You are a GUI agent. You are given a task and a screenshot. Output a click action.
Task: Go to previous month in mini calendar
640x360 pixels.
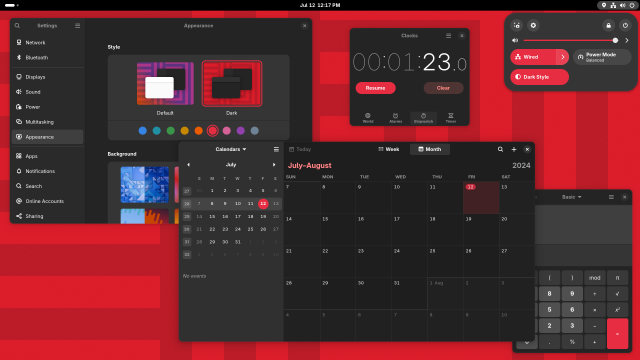pyautogui.click(x=189, y=165)
